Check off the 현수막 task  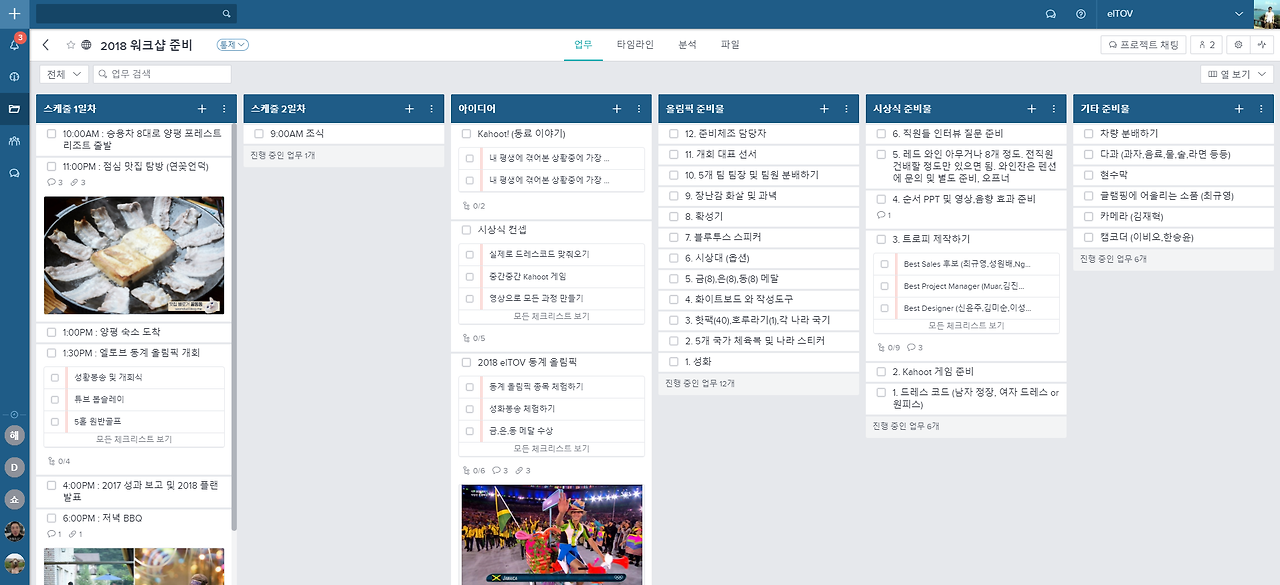1089,175
